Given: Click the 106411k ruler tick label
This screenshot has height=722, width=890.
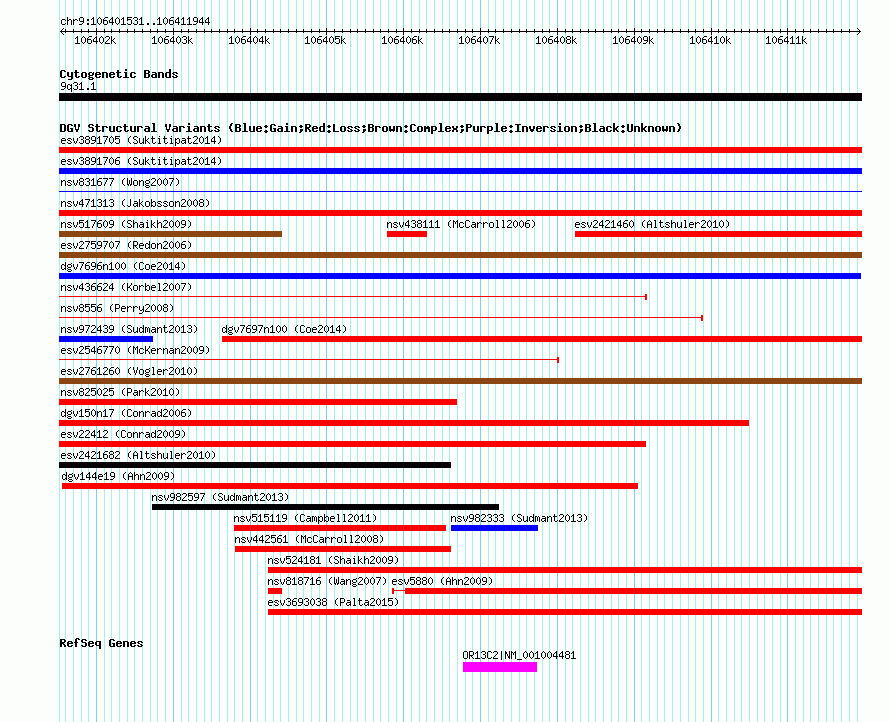Looking at the screenshot, I should pyautogui.click(x=786, y=40).
